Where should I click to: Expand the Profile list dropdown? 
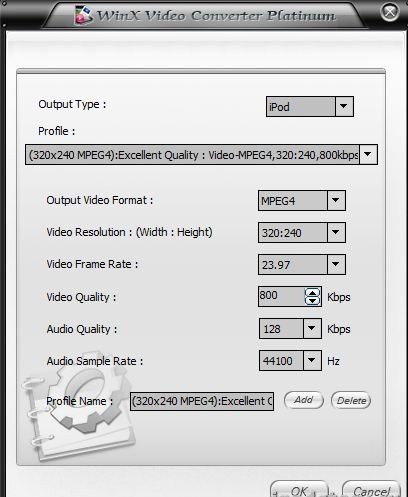tap(368, 154)
